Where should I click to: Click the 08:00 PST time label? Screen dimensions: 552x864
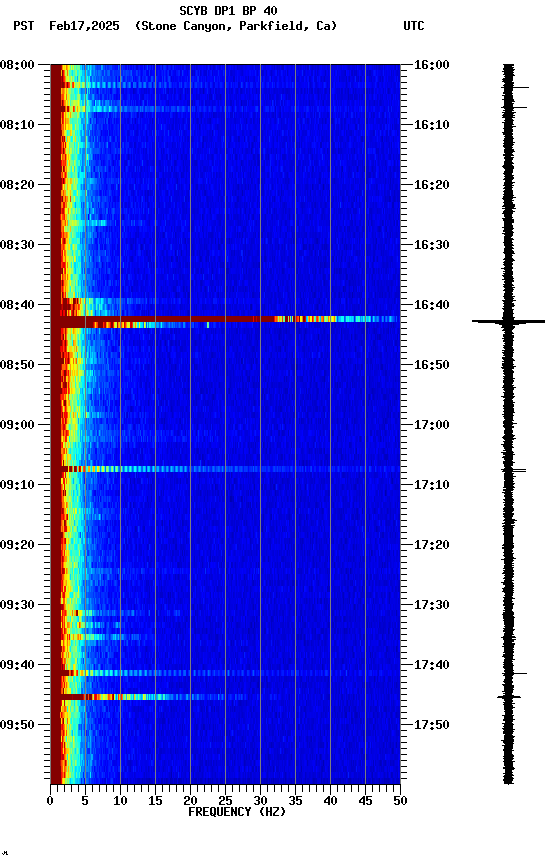17,65
